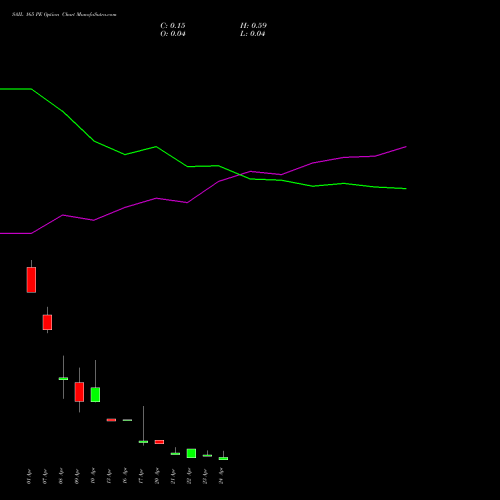
Task: Click the close price value C: 0.15
Action: (x=173, y=26)
